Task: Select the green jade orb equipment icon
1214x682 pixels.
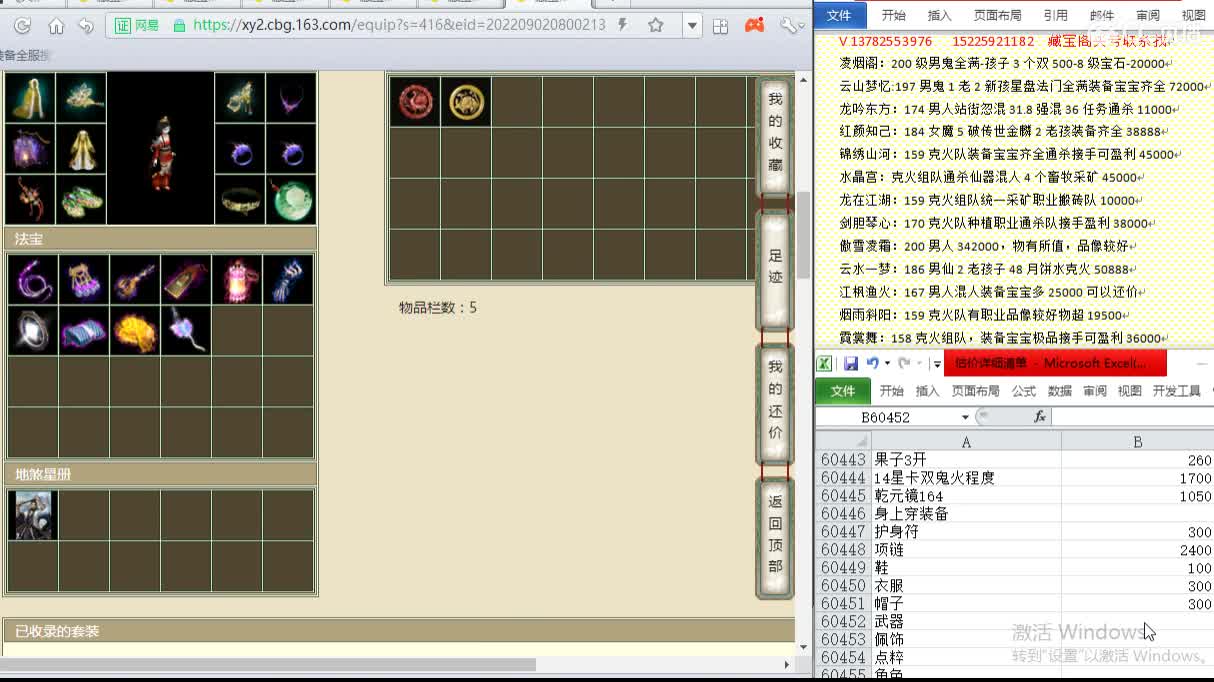Action: click(291, 199)
